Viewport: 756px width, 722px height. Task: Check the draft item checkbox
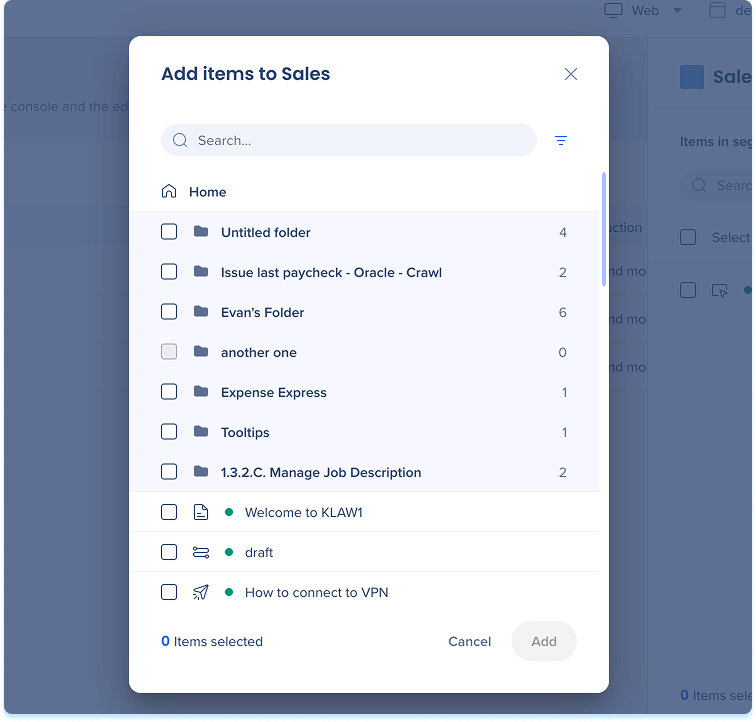point(169,552)
